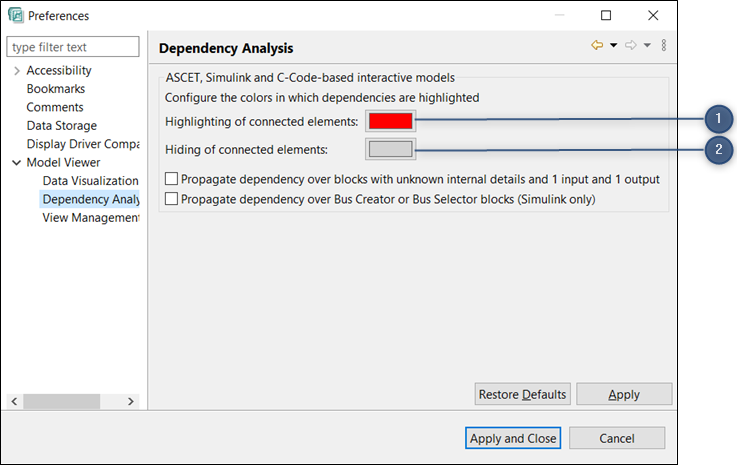Pick the red highlighting color swatch
737x465 pixels.
(389, 121)
